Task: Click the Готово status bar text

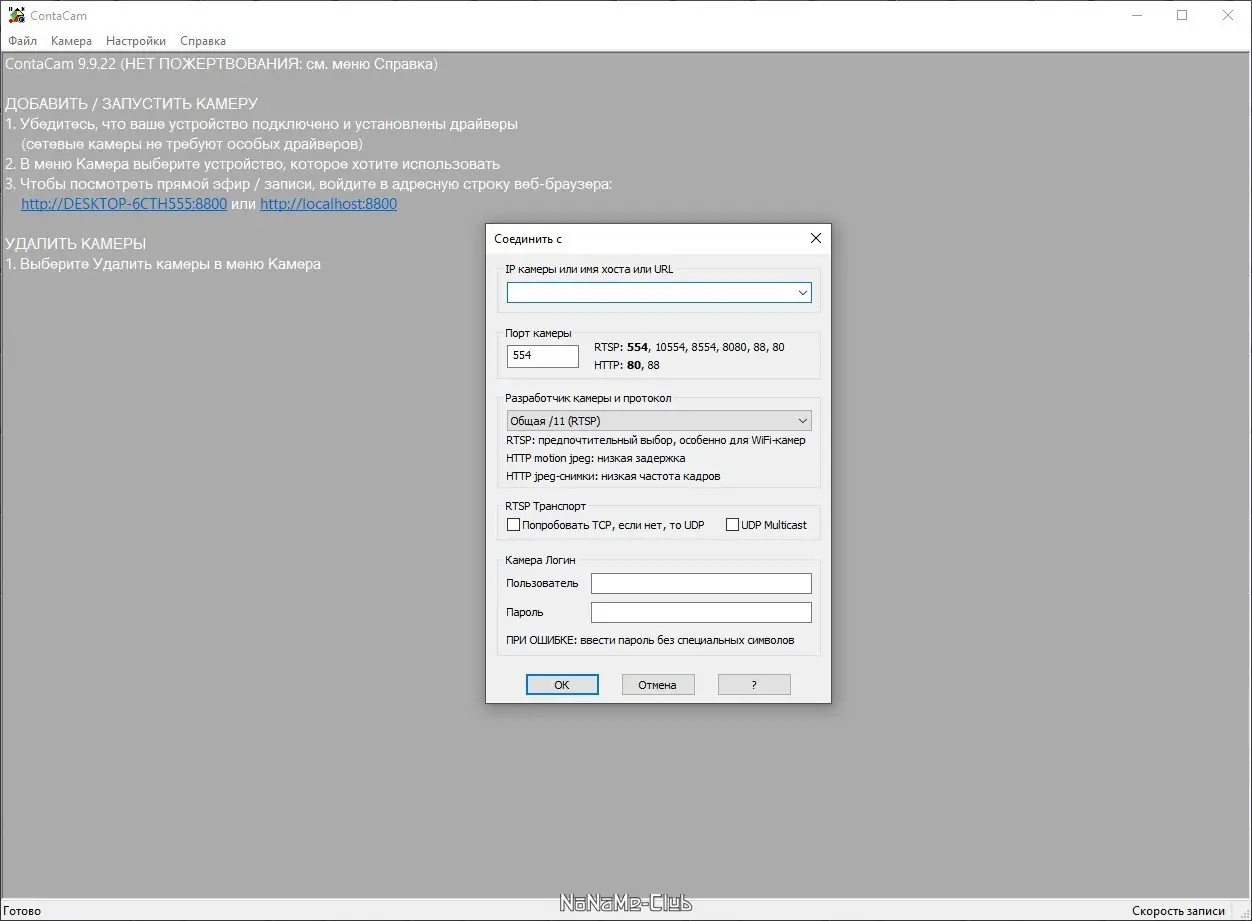Action: (x=23, y=911)
